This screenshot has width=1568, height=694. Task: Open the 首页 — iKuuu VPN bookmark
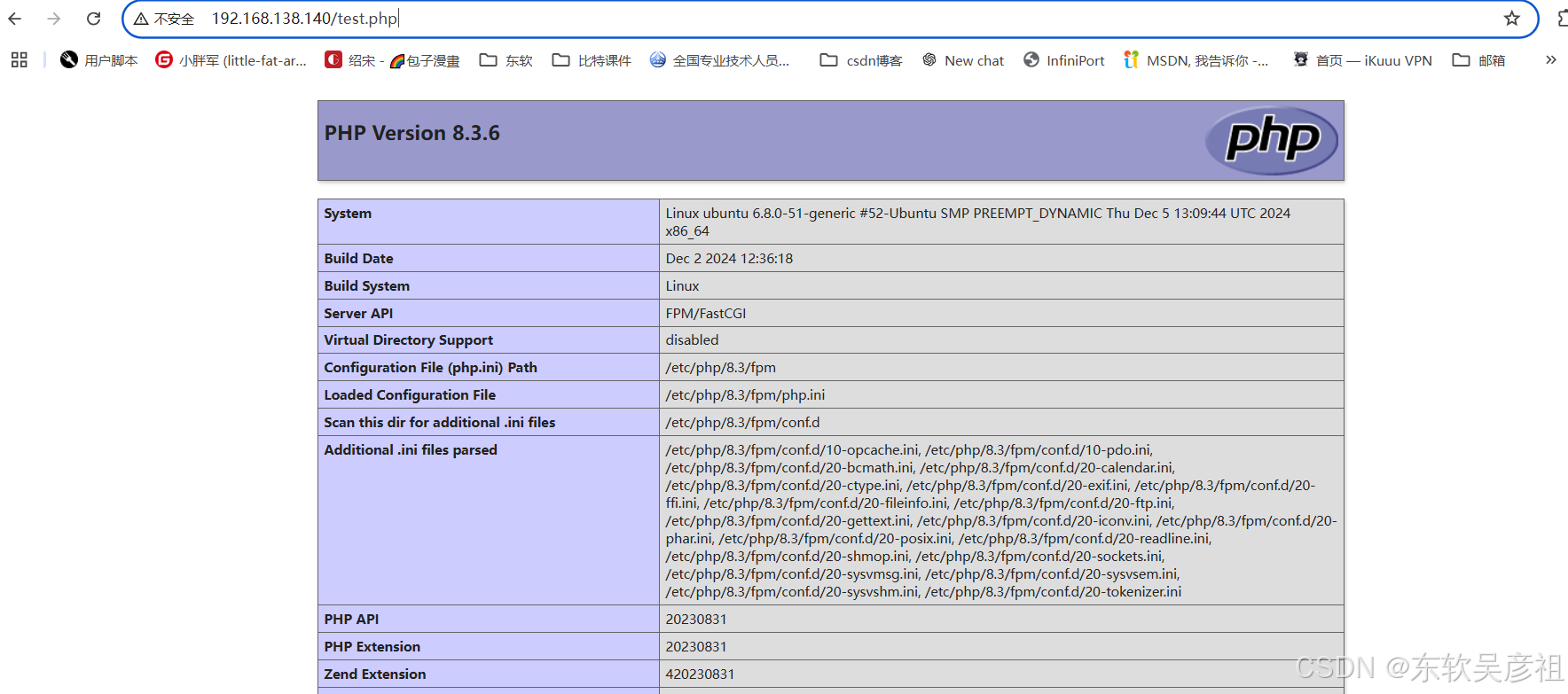[x=1362, y=60]
